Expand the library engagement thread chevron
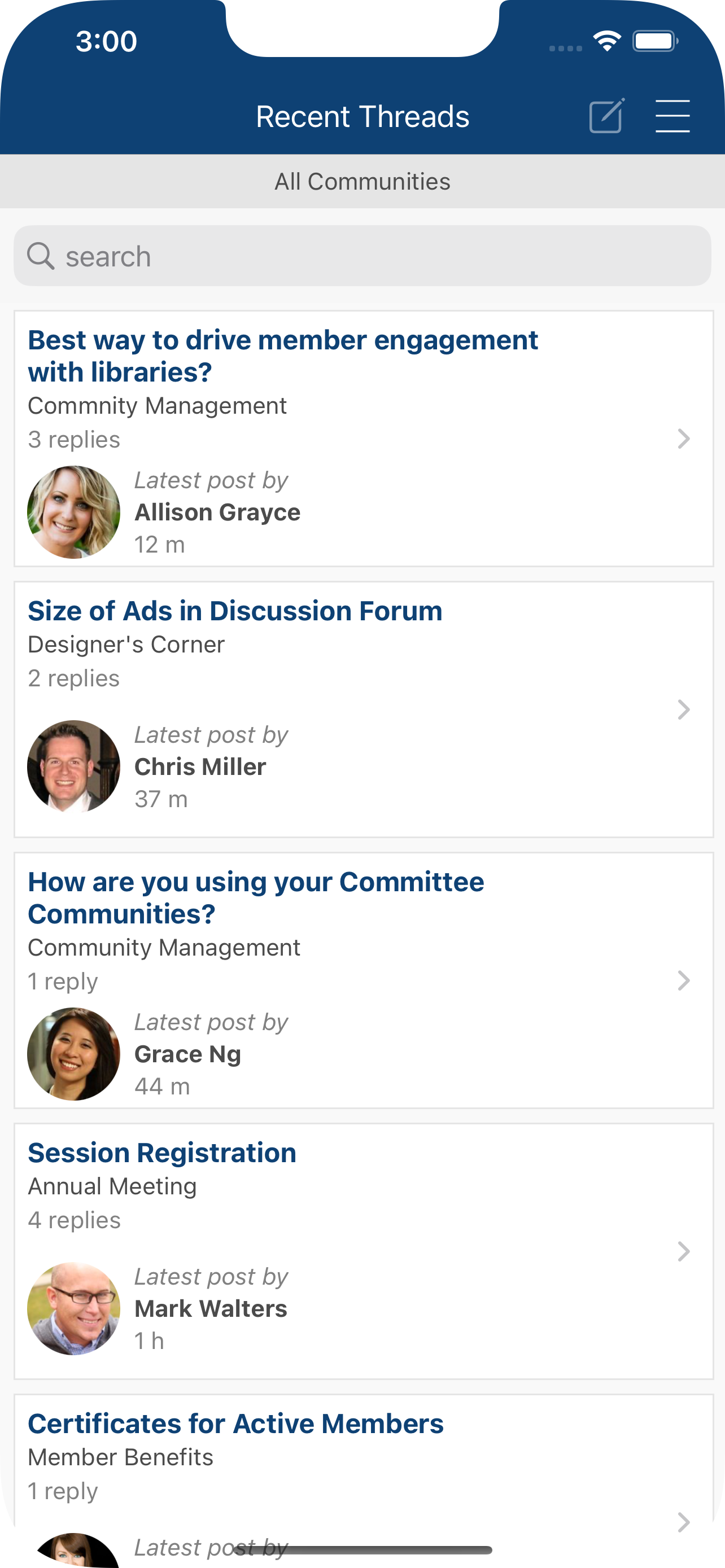 (x=684, y=438)
